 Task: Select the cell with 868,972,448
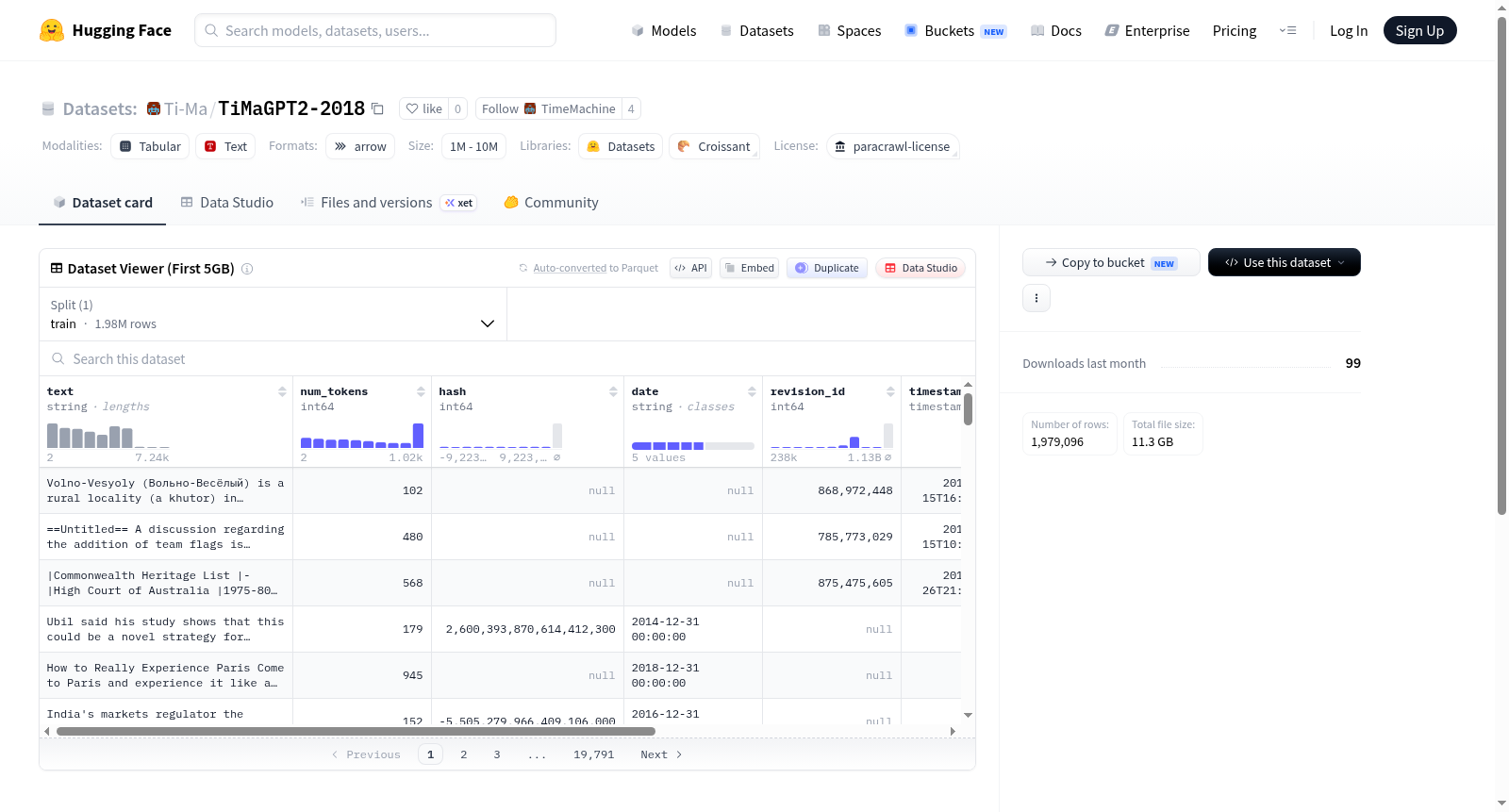coord(832,490)
